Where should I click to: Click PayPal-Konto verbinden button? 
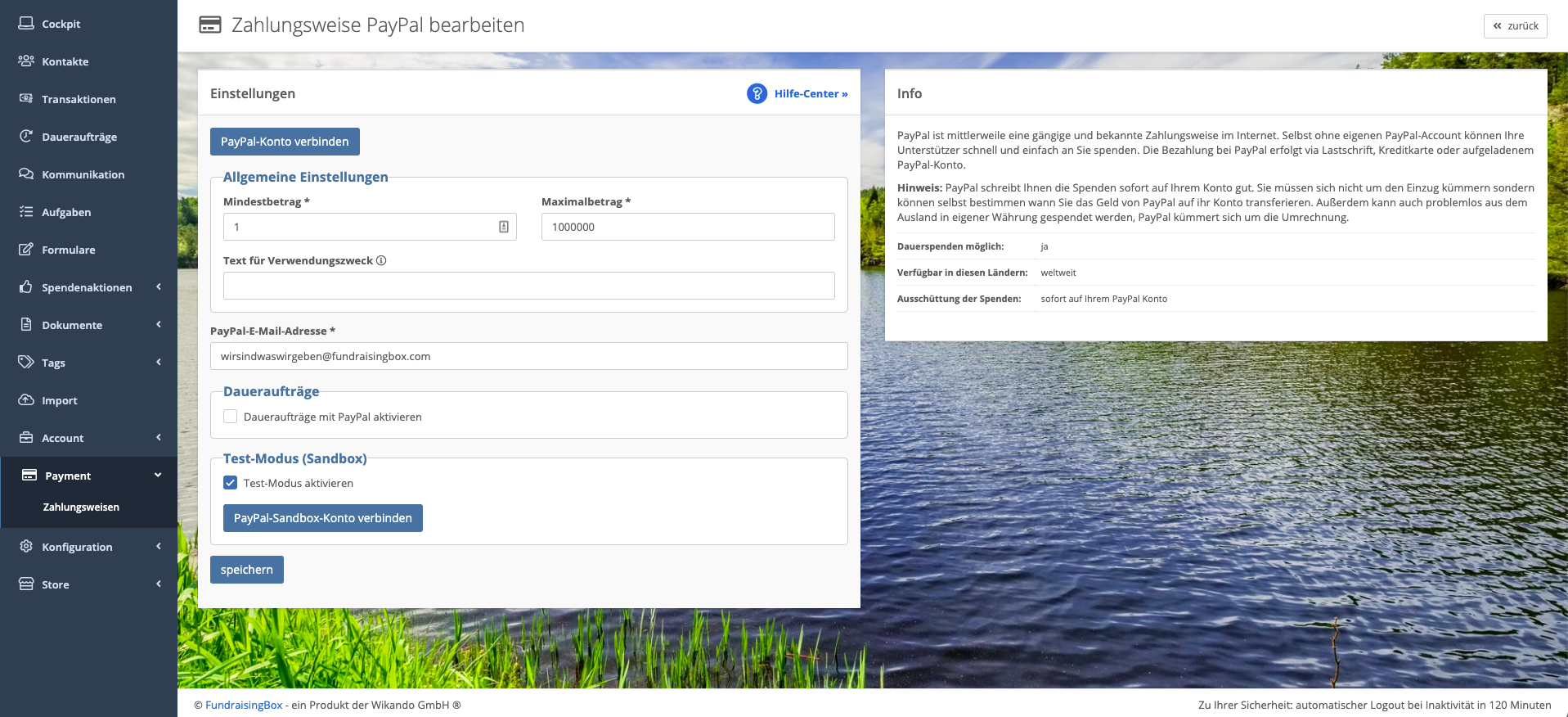pos(285,142)
